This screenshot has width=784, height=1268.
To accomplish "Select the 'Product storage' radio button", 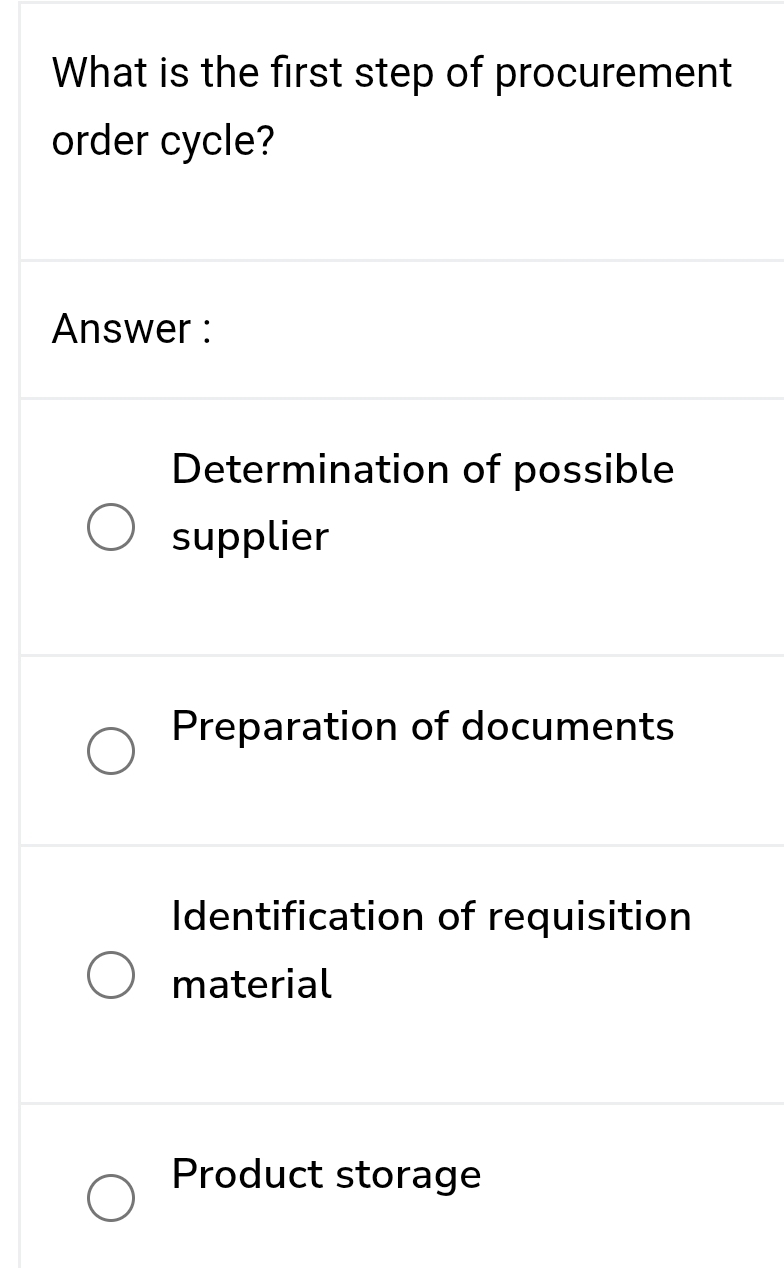I will pos(110,1197).
